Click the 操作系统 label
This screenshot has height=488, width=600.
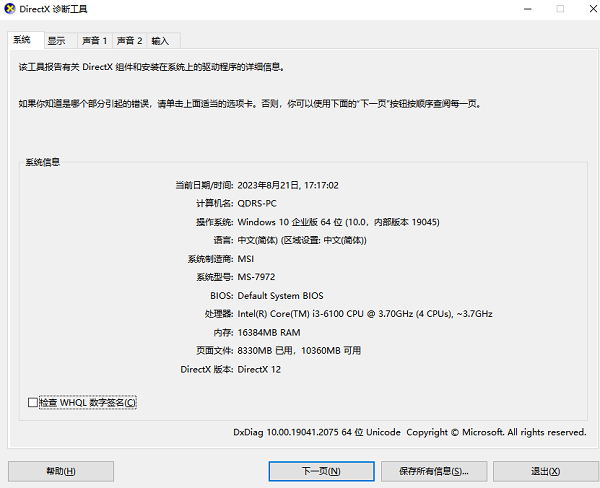click(x=214, y=222)
